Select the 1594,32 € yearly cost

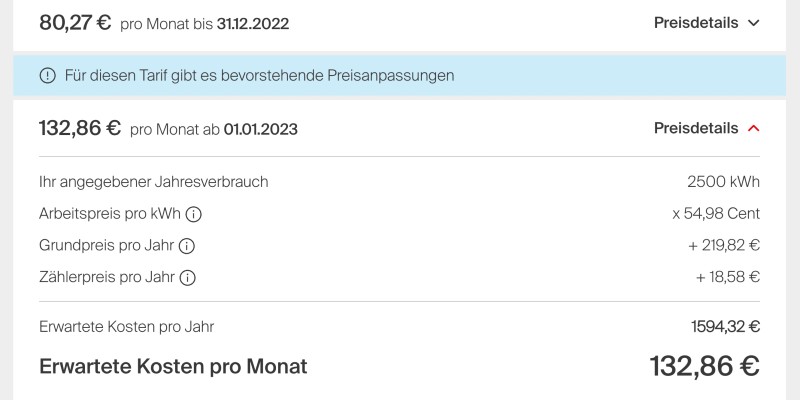[726, 327]
